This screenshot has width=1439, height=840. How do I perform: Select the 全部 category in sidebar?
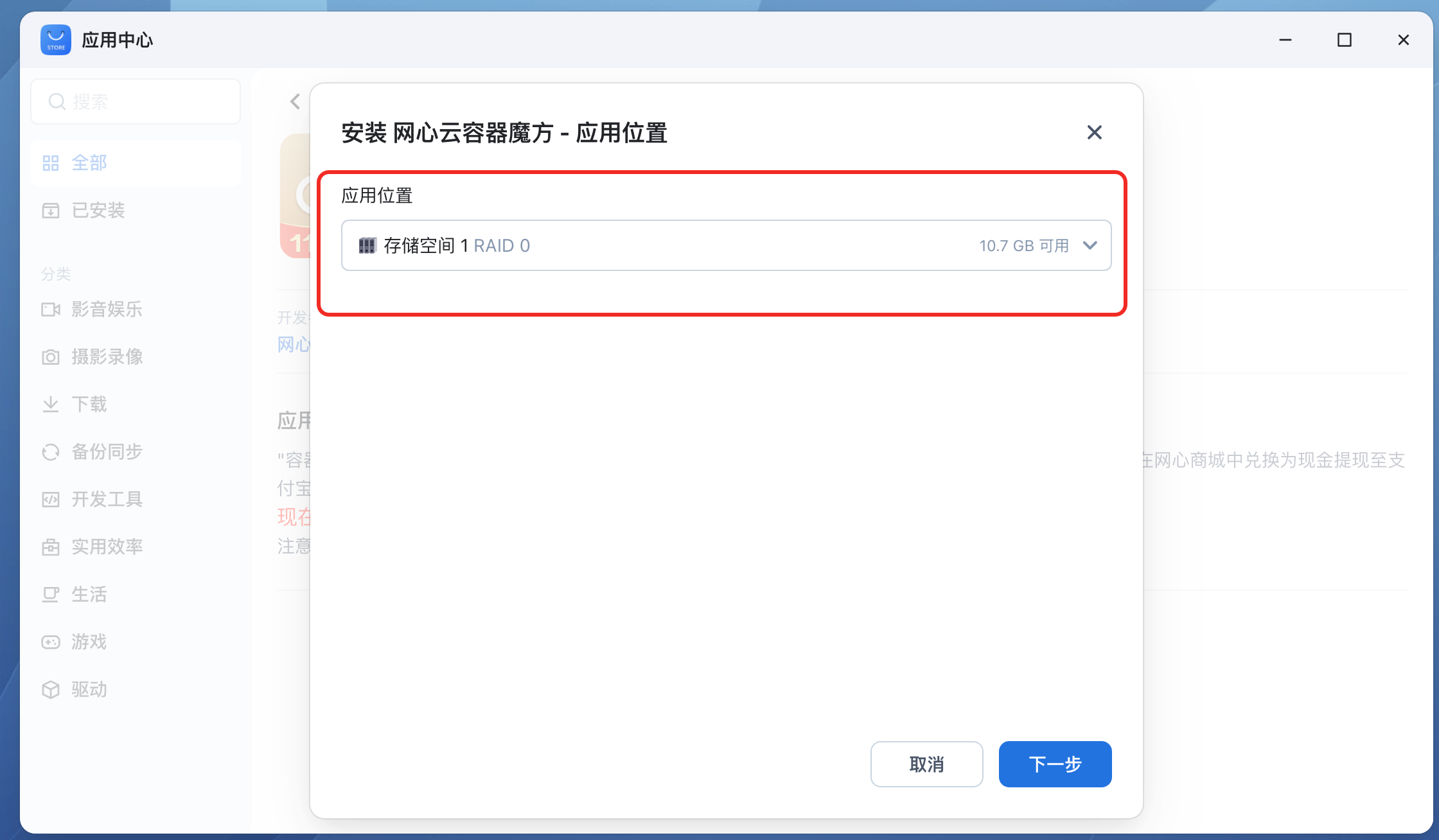[x=136, y=163]
